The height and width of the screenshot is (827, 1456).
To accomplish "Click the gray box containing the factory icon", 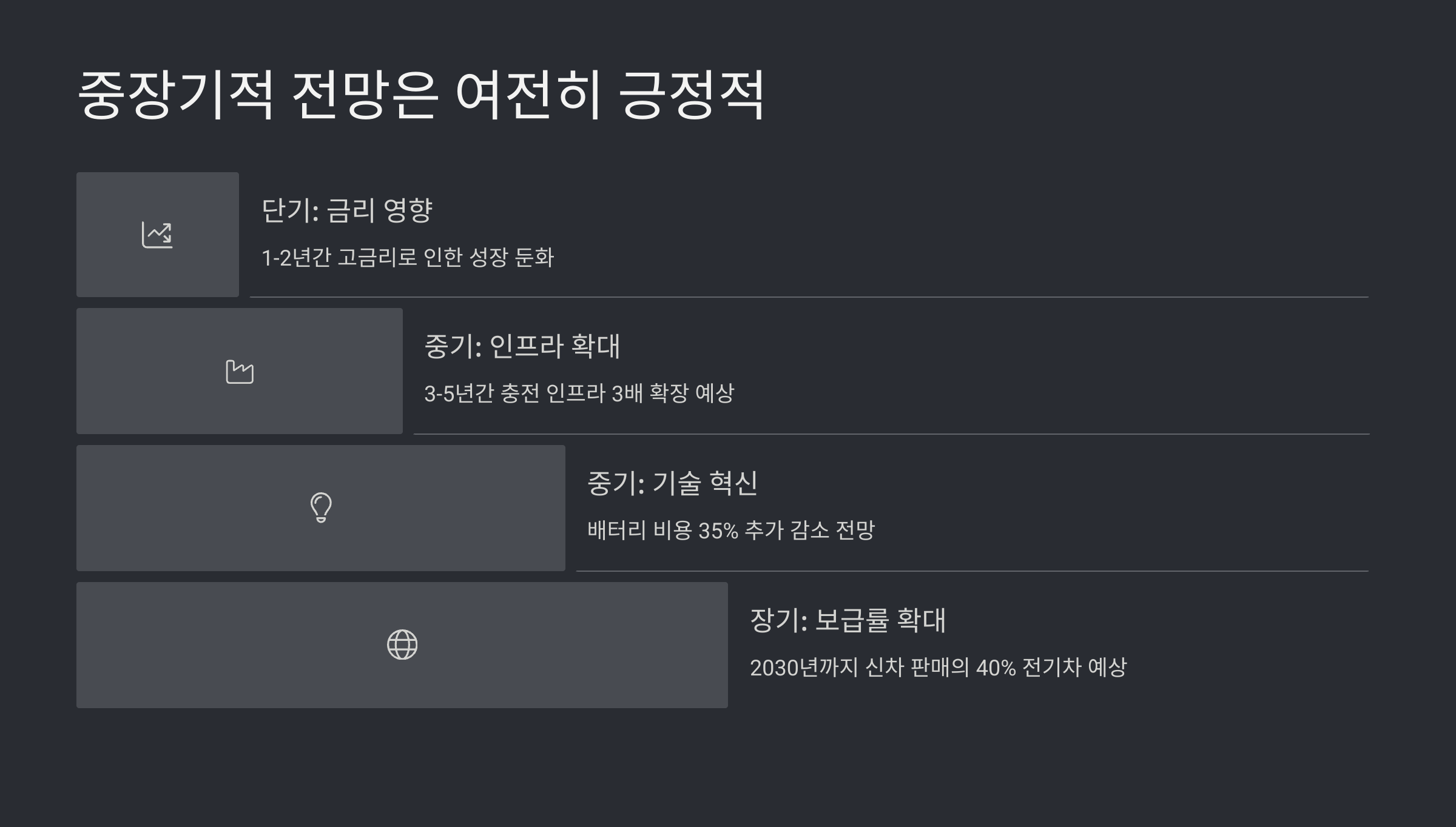I will [240, 371].
